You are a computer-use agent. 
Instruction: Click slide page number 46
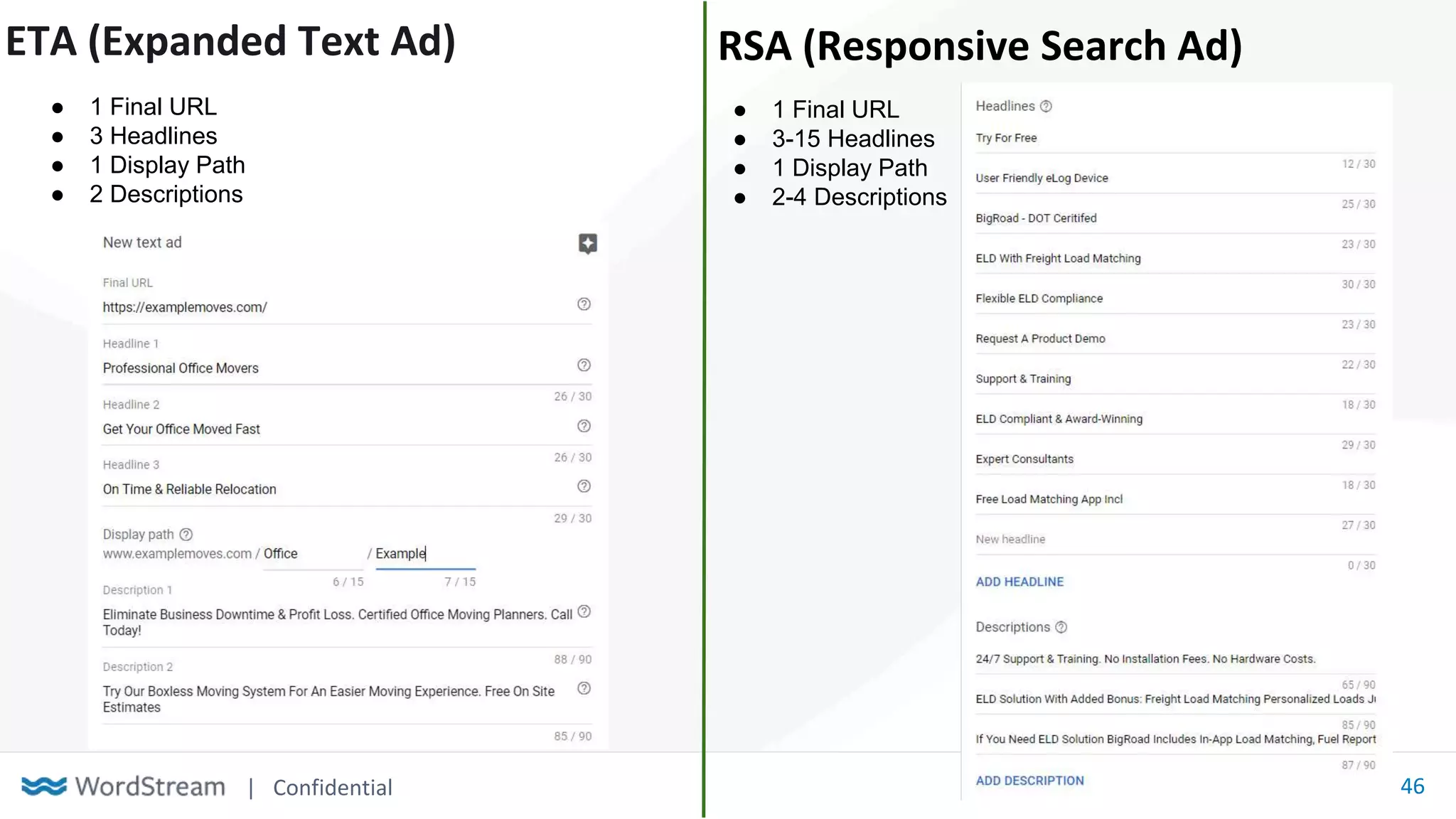pos(1412,786)
